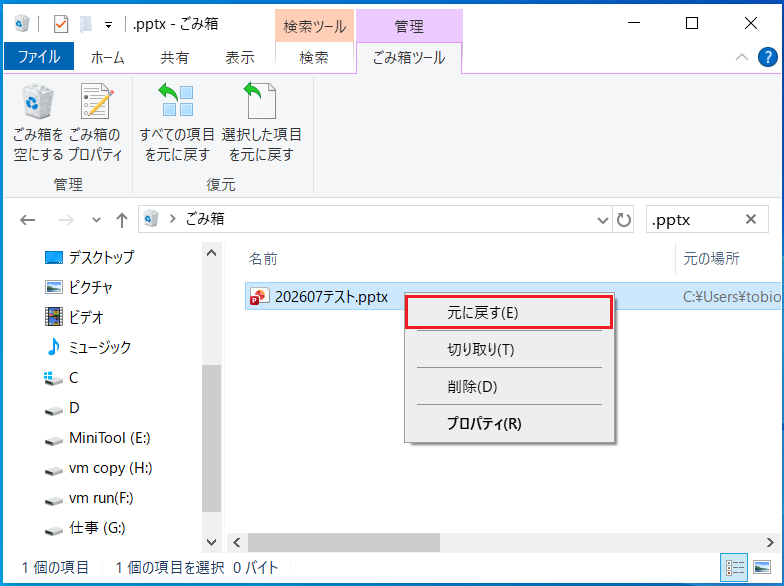Open vm run(F:) drive

(x=89, y=498)
